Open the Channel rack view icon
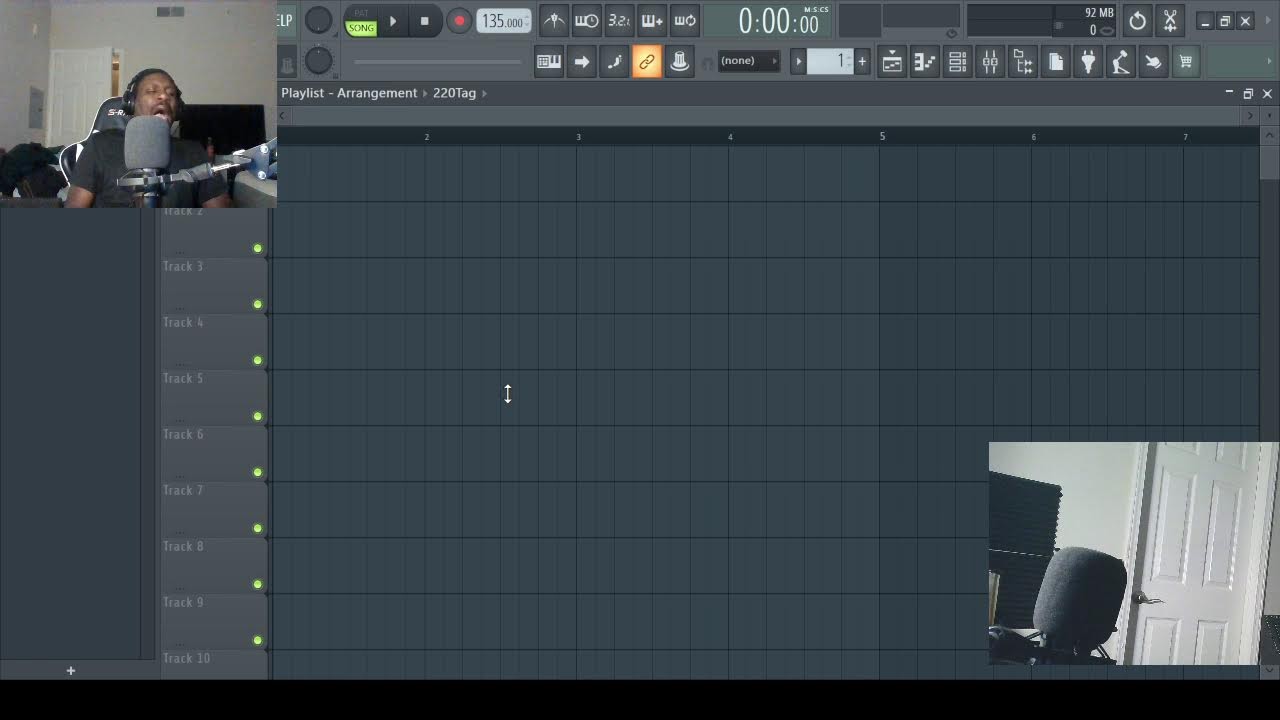This screenshot has height=720, width=1280. (x=957, y=62)
